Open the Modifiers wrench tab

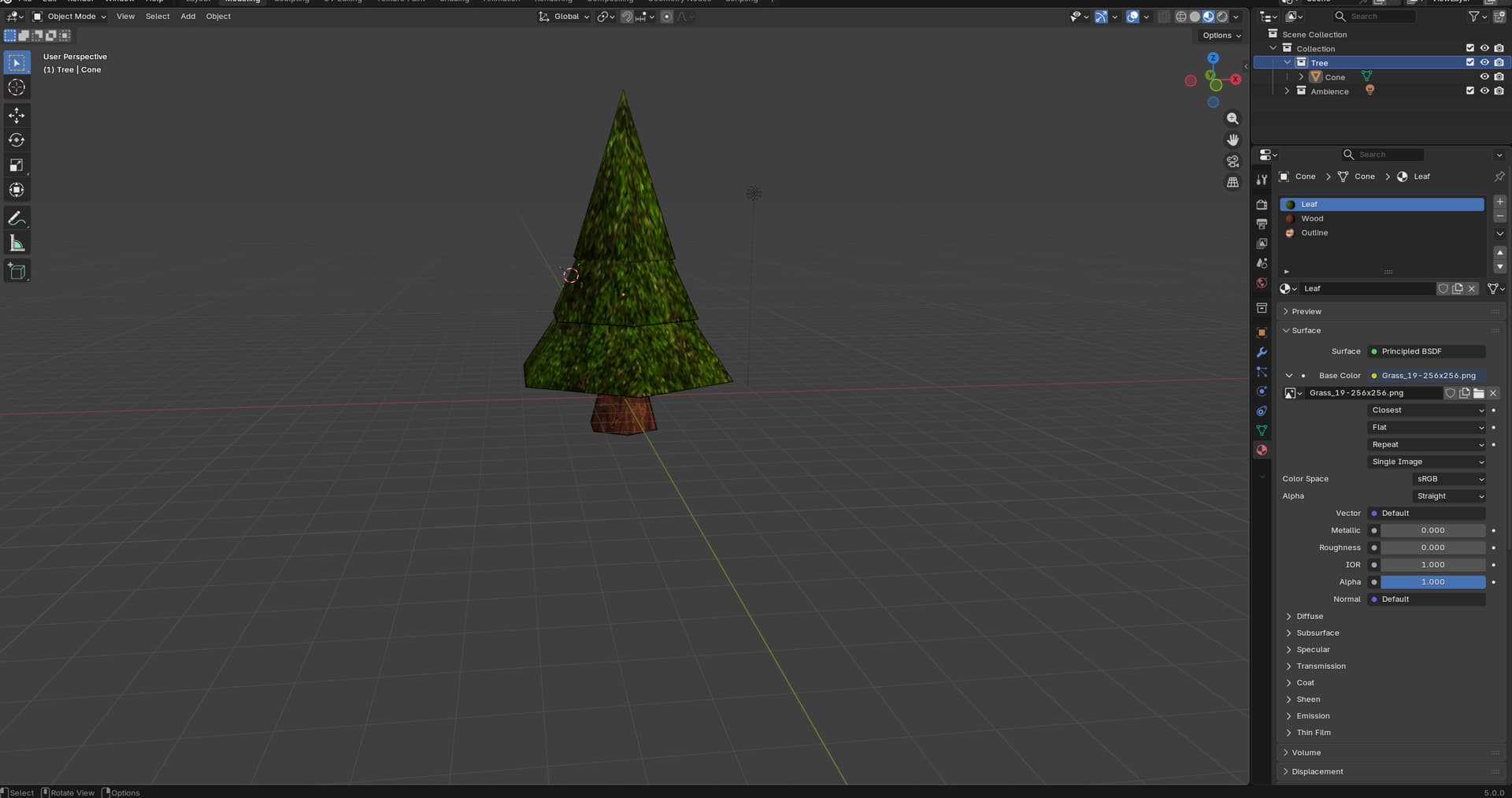[x=1262, y=352]
